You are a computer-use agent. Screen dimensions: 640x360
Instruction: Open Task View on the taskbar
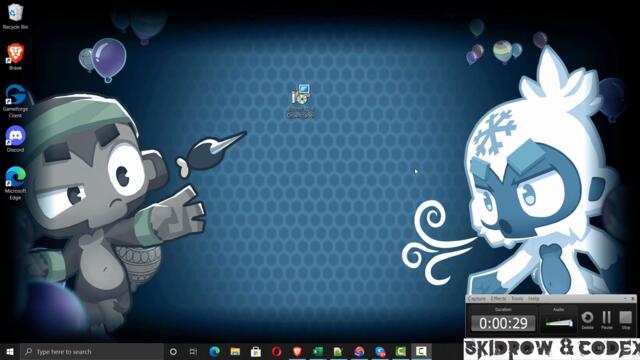(x=193, y=351)
